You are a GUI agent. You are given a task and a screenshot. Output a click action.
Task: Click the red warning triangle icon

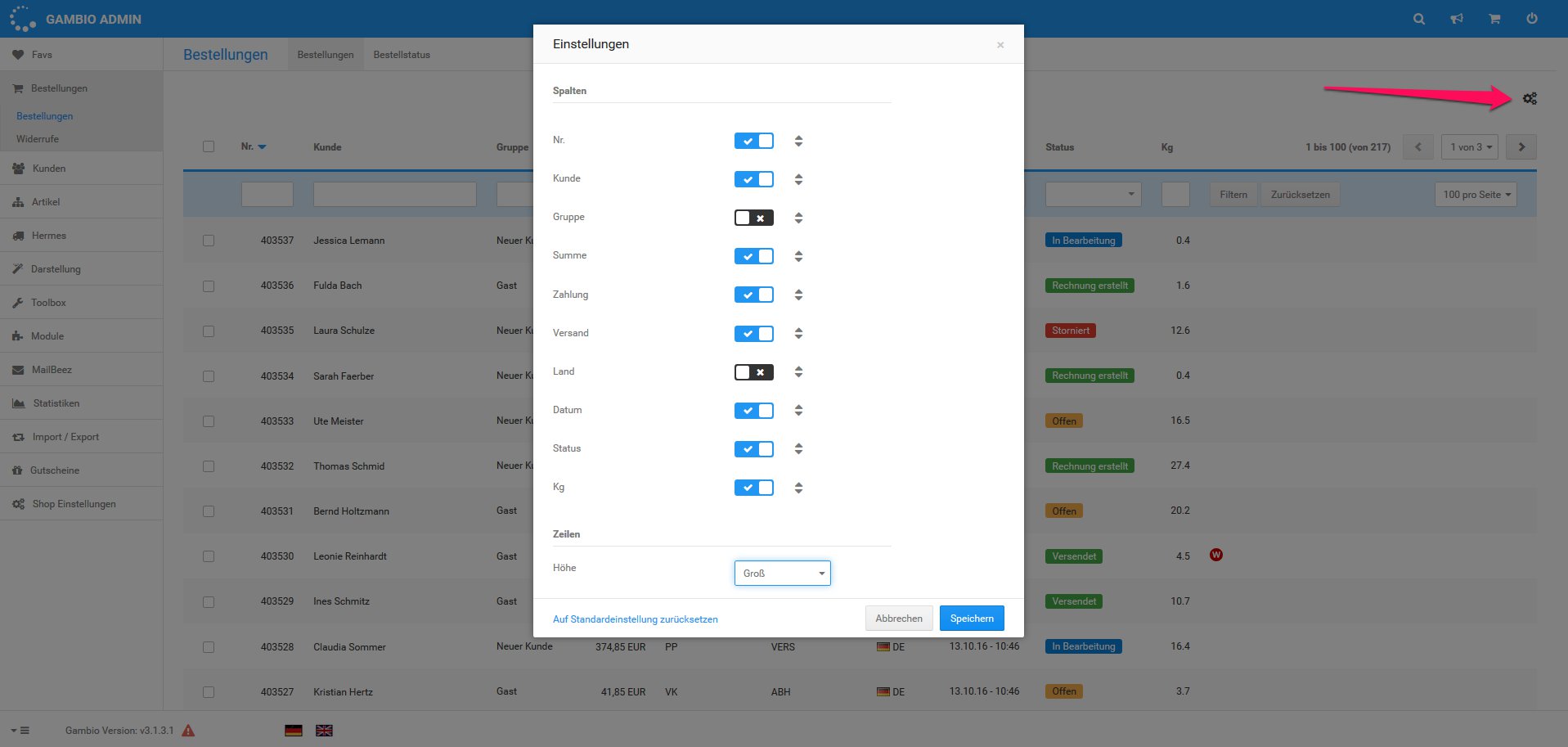point(188,731)
